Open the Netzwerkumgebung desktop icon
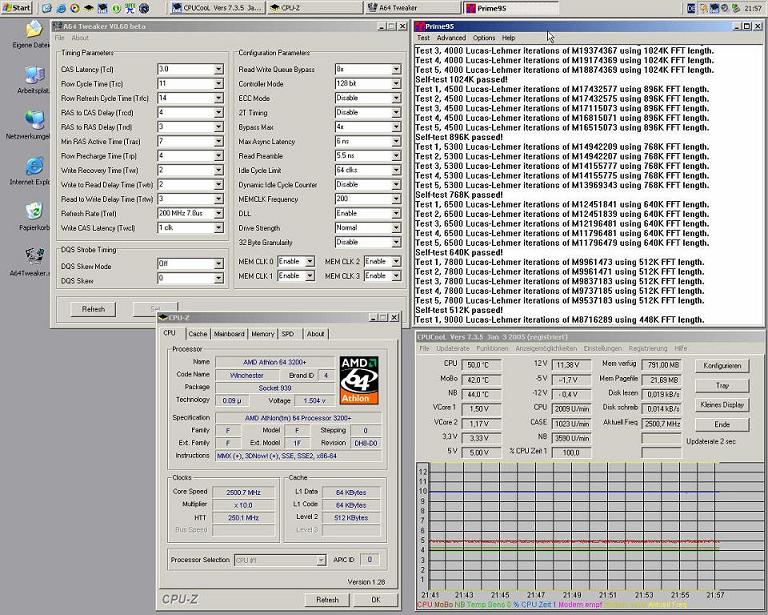 (34, 120)
